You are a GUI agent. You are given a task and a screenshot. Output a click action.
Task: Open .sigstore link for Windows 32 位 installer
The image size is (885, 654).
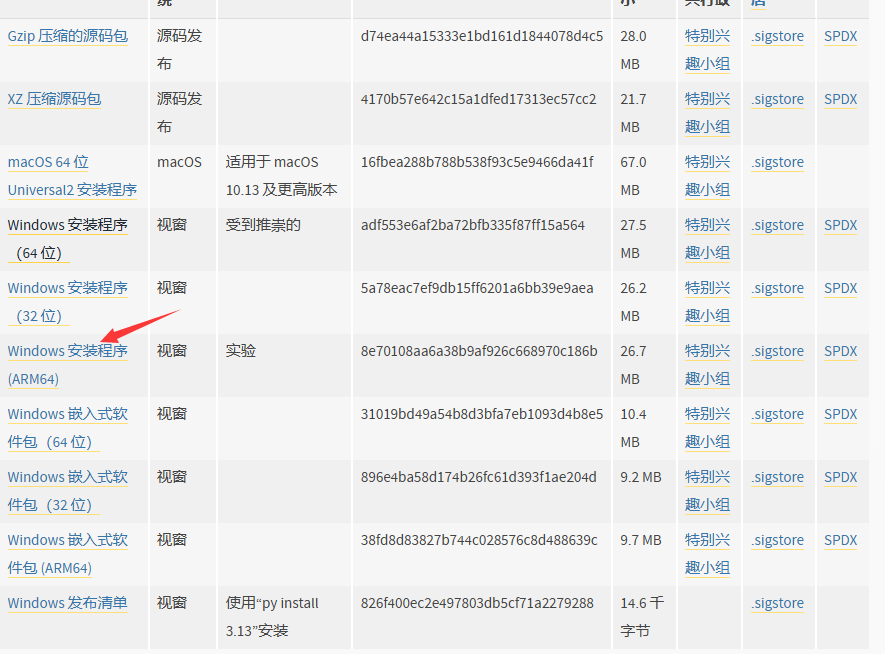[777, 288]
